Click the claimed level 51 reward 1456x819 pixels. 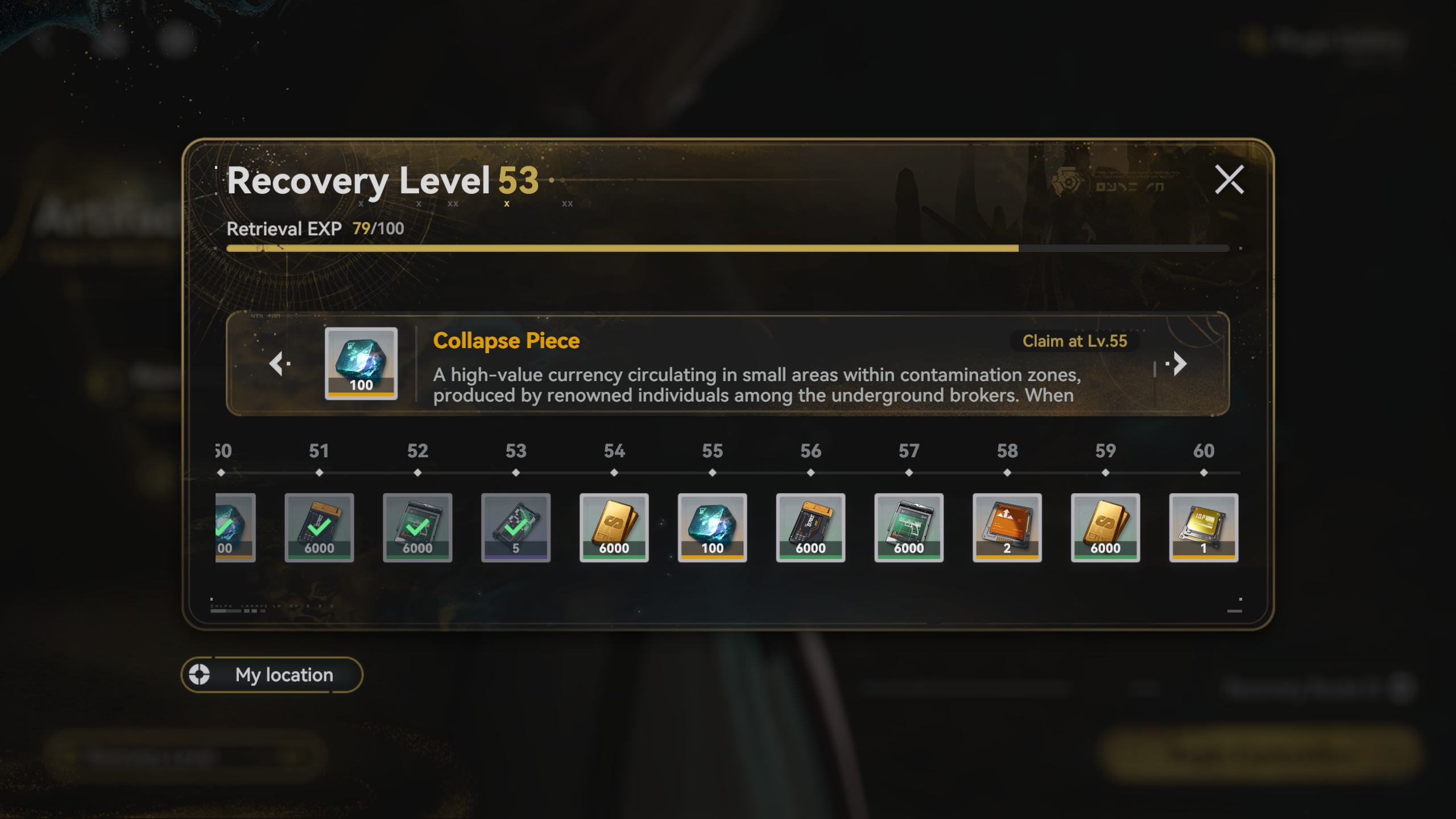click(x=319, y=527)
